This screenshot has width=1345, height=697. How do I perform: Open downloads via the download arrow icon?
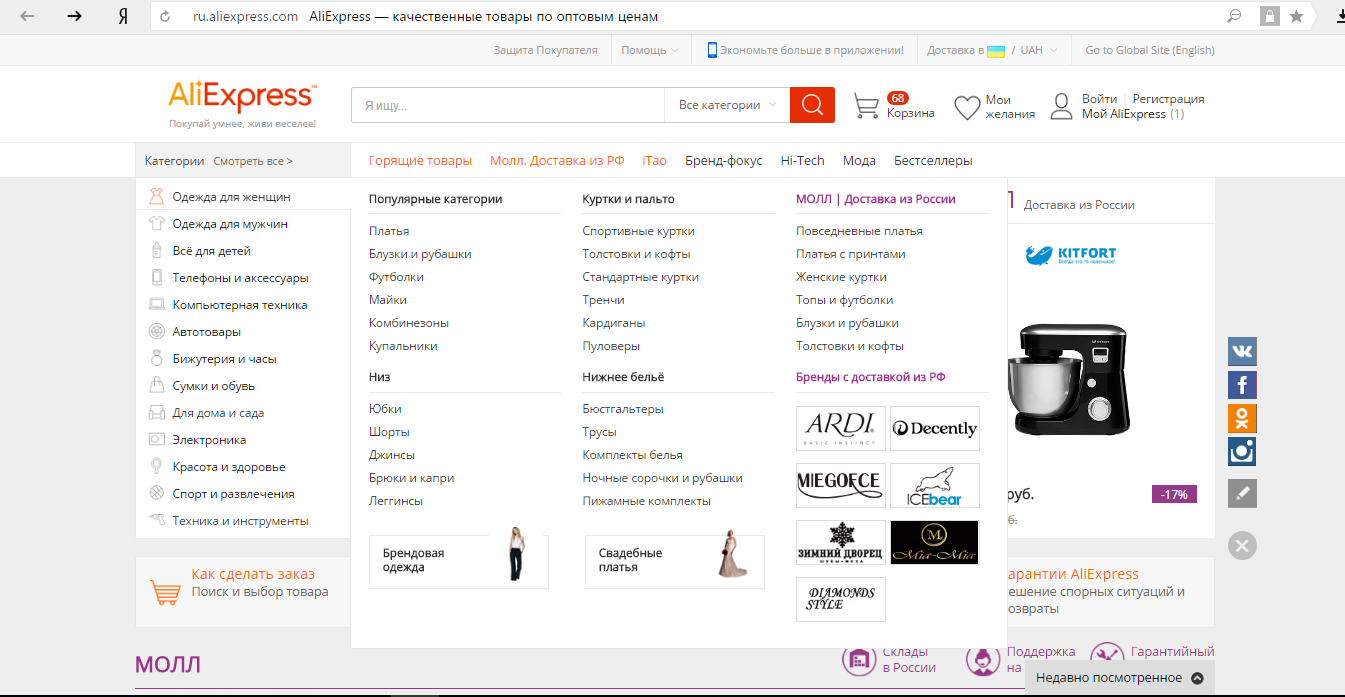point(1340,16)
